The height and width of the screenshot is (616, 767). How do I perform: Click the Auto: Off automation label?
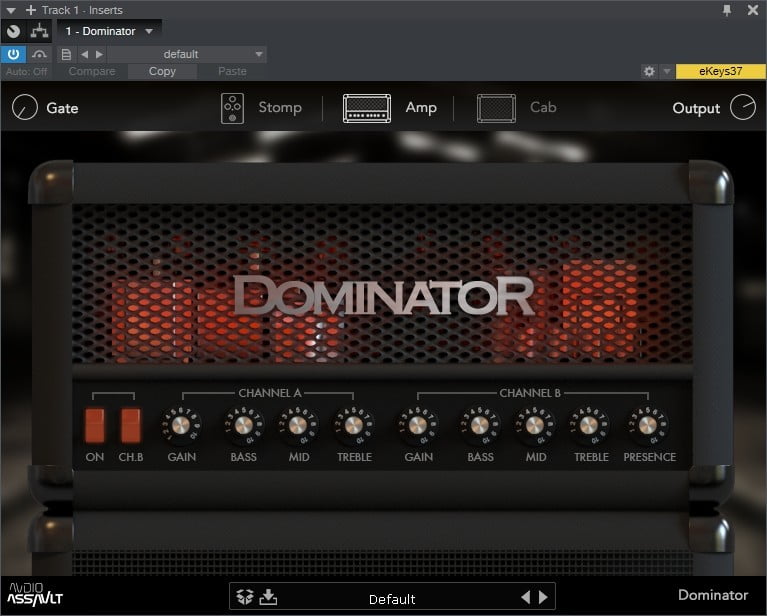point(27,71)
